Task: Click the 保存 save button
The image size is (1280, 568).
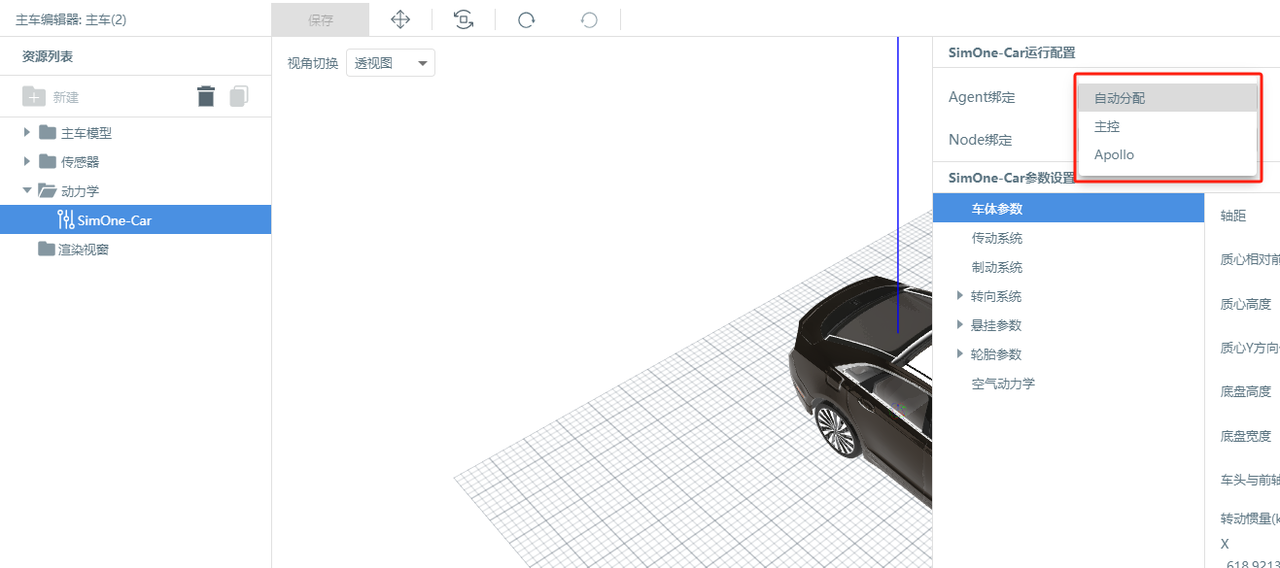Action: [320, 20]
